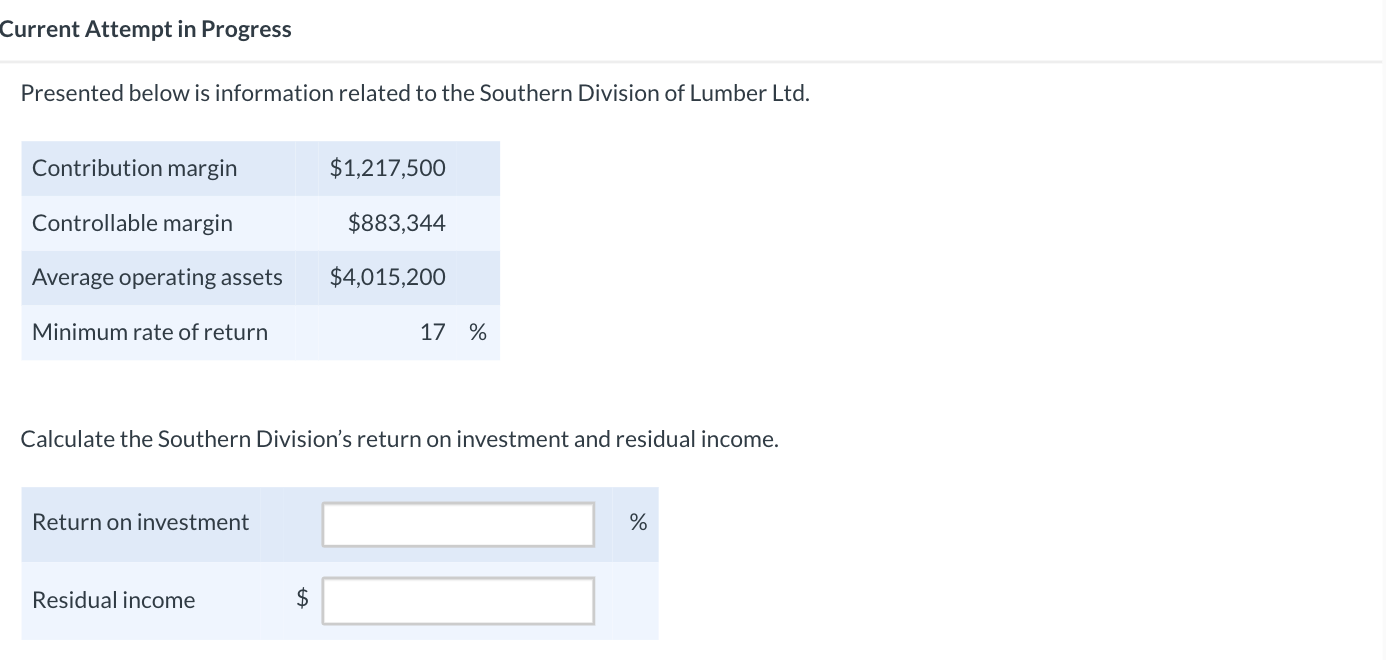1386x660 pixels.
Task: Click the percent sign beside 17
Action: click(x=478, y=332)
